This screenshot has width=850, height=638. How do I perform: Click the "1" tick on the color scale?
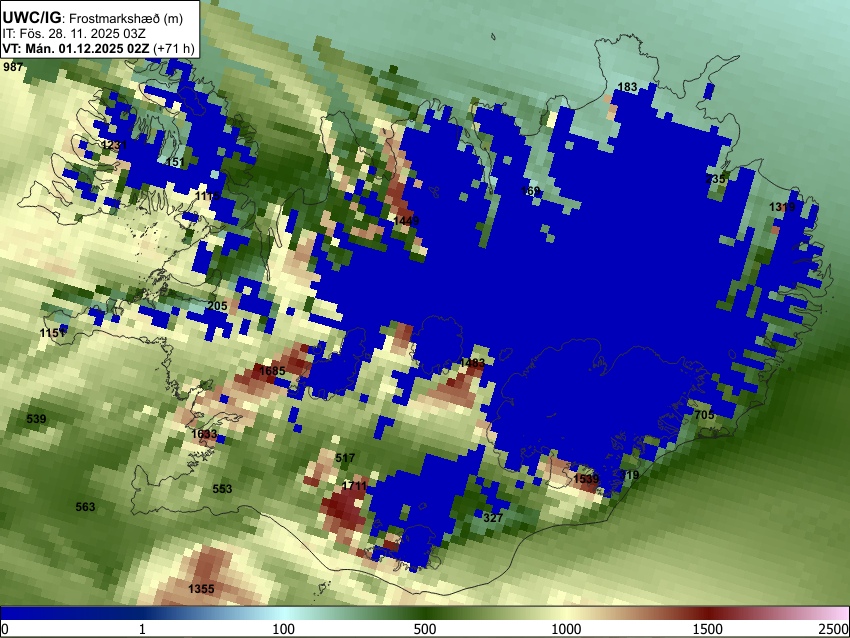point(142,629)
